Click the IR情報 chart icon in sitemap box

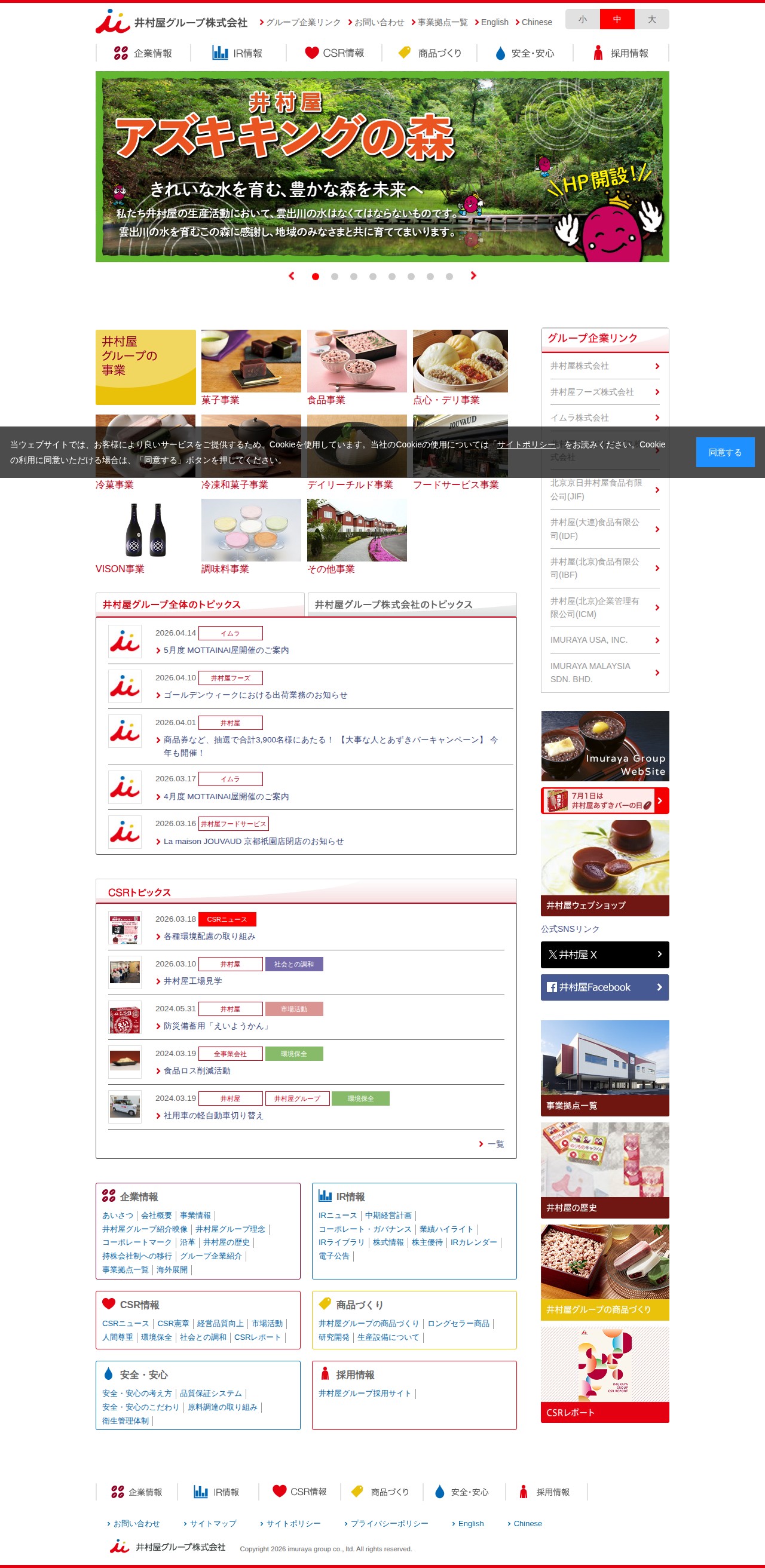pos(325,1195)
